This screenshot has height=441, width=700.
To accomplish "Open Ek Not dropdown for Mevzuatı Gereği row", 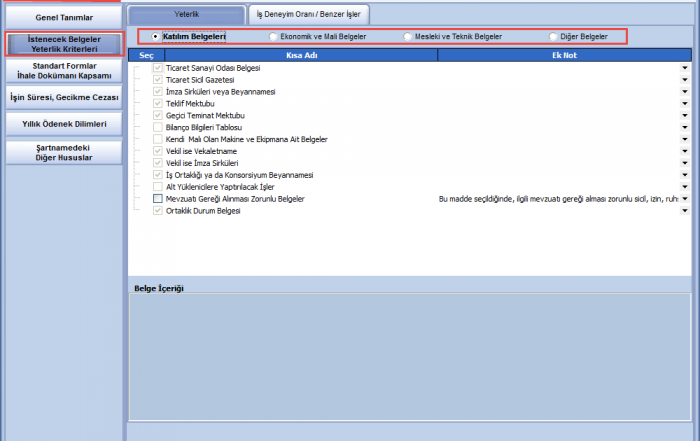I will click(x=685, y=199).
